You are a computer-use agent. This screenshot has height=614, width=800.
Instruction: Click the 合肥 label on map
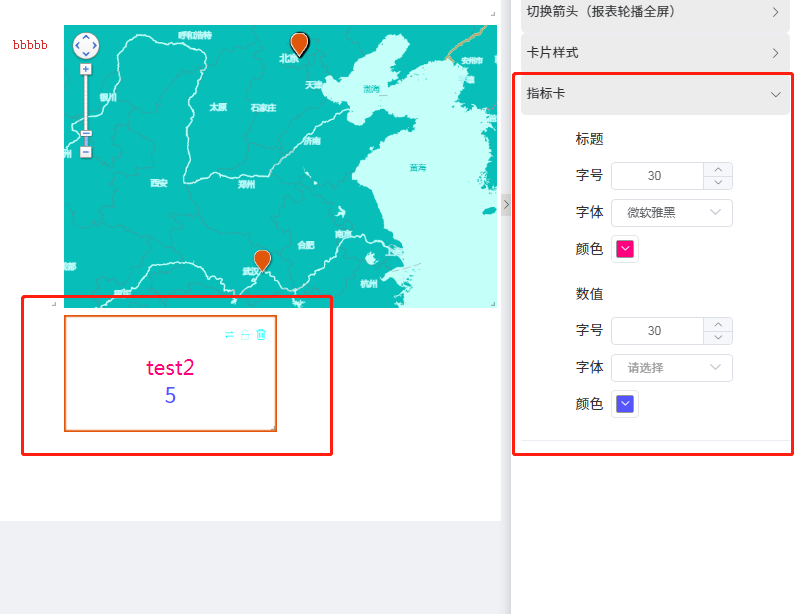(306, 245)
